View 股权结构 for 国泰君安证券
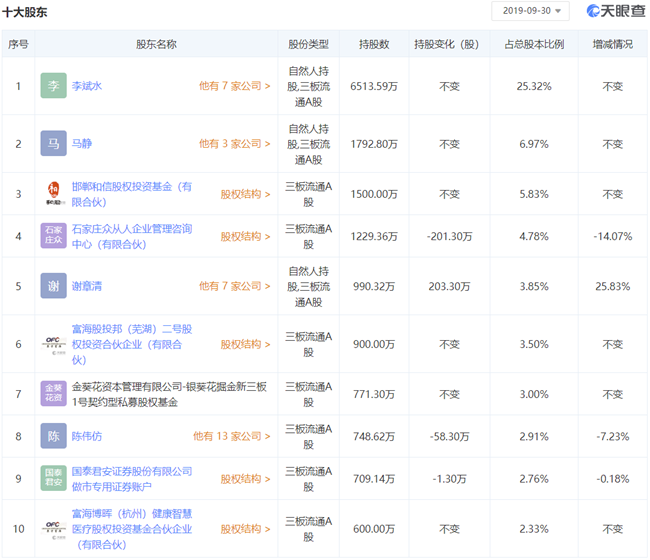The image size is (650, 560). pyautogui.click(x=245, y=479)
